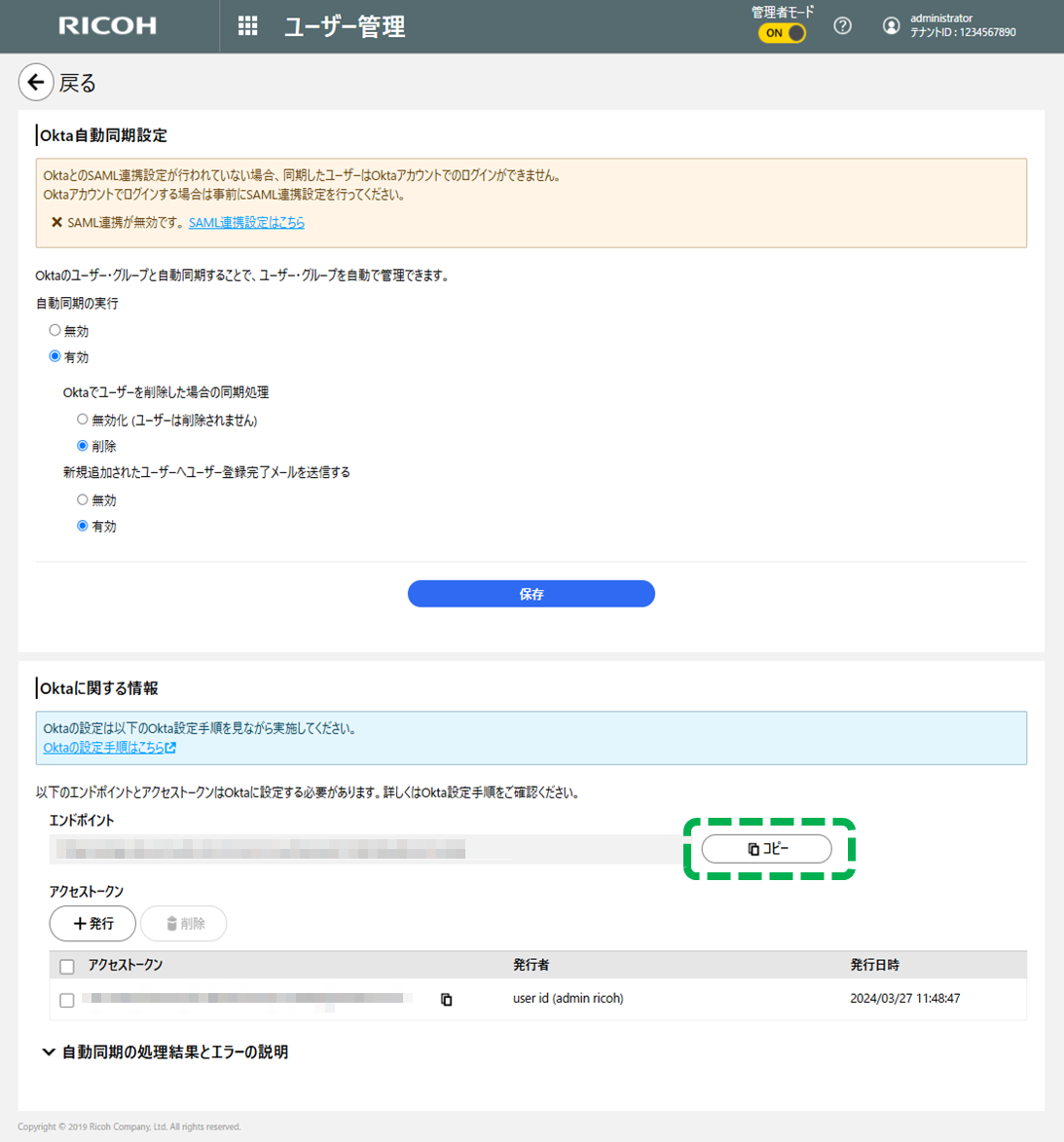This screenshot has width=1064, height=1142.
Task: Select 無効 for registration completion mail
Action: 83,499
